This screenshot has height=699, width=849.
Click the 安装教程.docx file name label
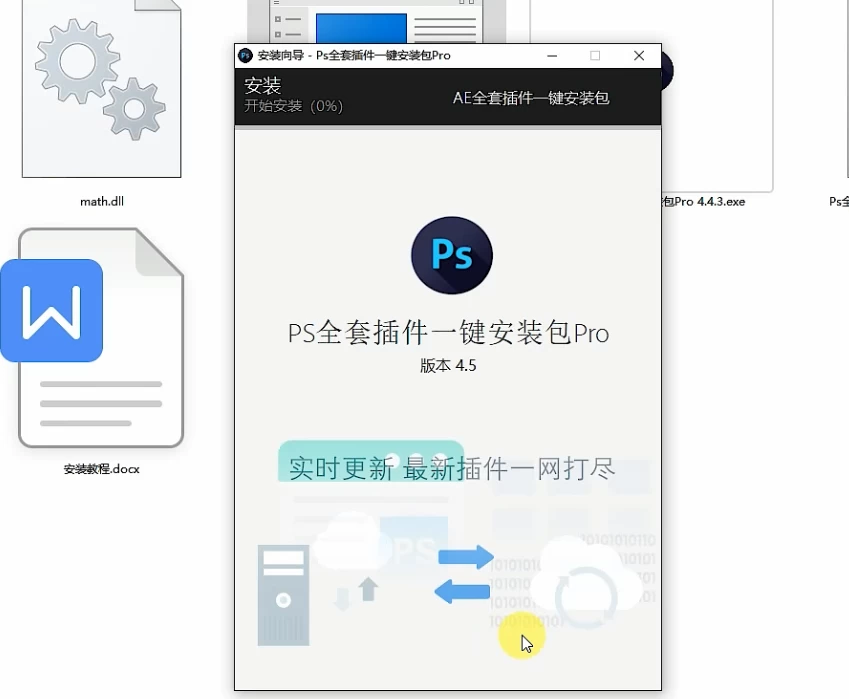click(101, 468)
